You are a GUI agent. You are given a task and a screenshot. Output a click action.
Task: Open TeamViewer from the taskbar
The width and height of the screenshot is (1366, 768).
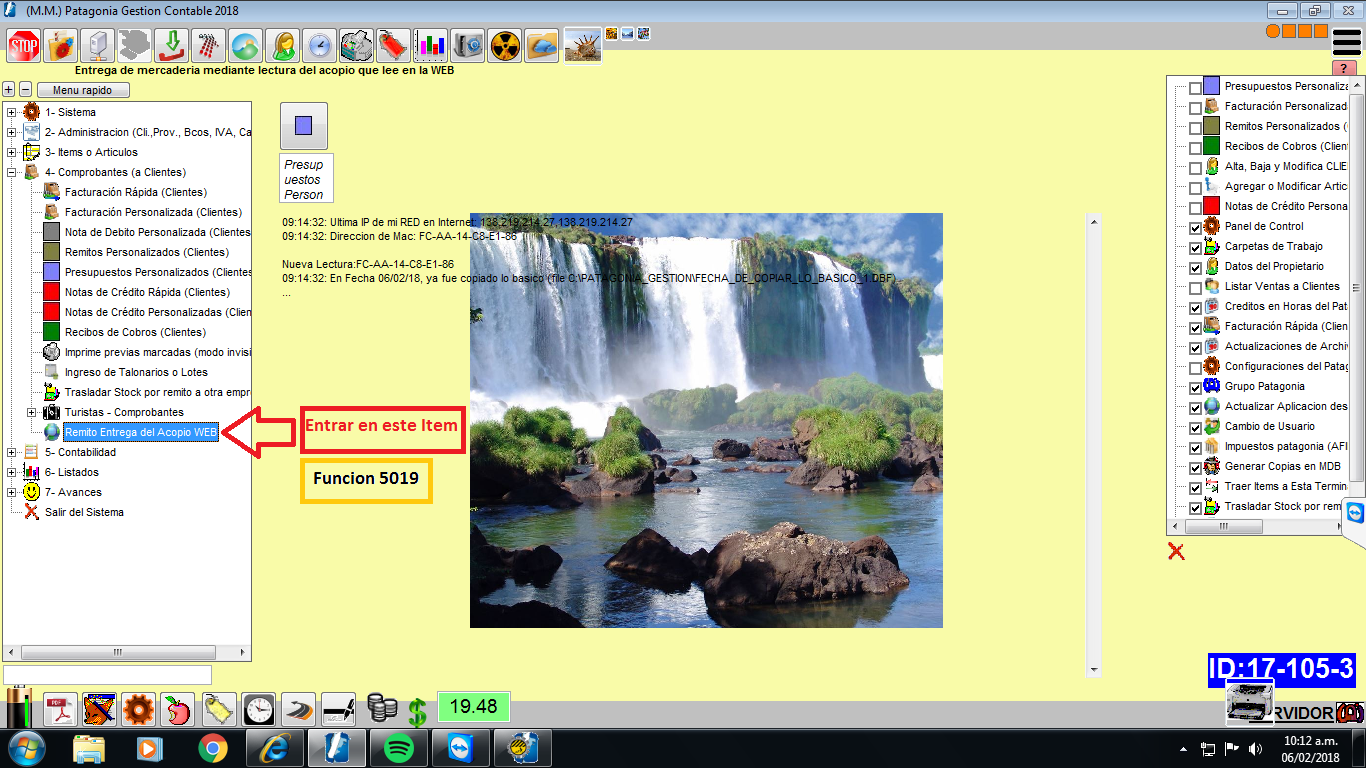pyautogui.click(x=461, y=748)
